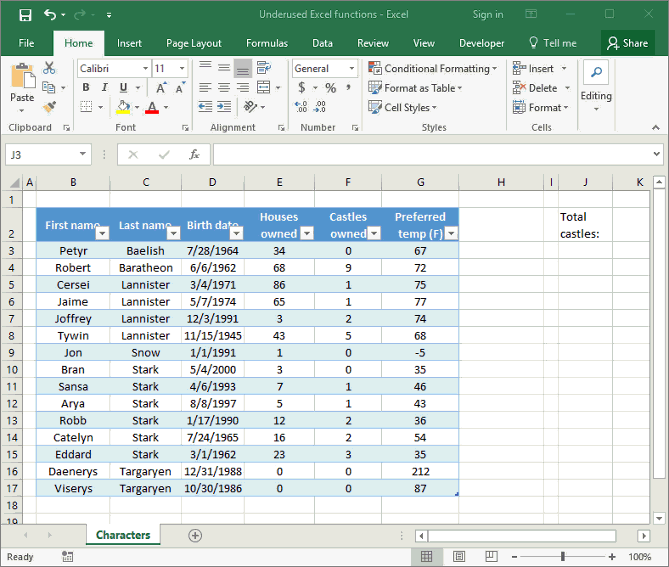Image resolution: width=669 pixels, height=567 pixels.
Task: Toggle Align Left
Action: point(205,88)
